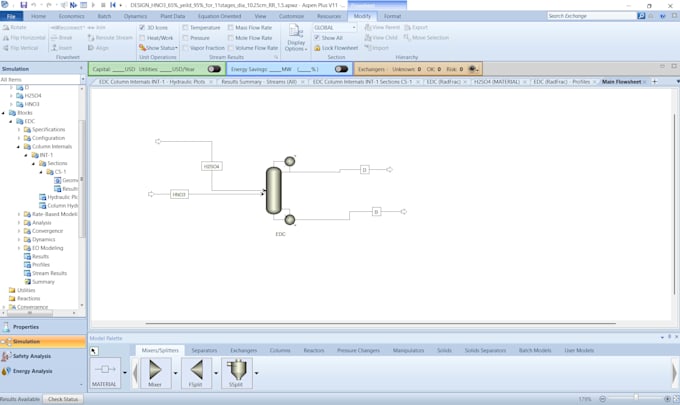Click the pointer select-mode icon in the Model Palette
The height and width of the screenshot is (405, 680).
94,351
